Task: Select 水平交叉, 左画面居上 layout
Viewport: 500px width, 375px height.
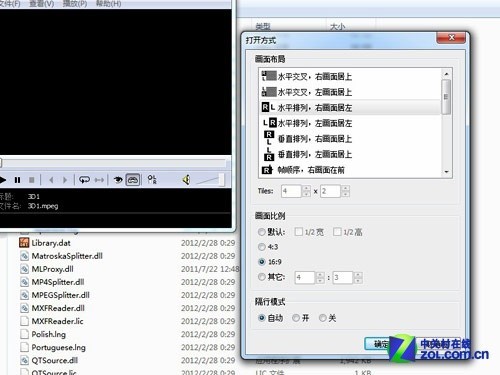Action: (x=350, y=92)
